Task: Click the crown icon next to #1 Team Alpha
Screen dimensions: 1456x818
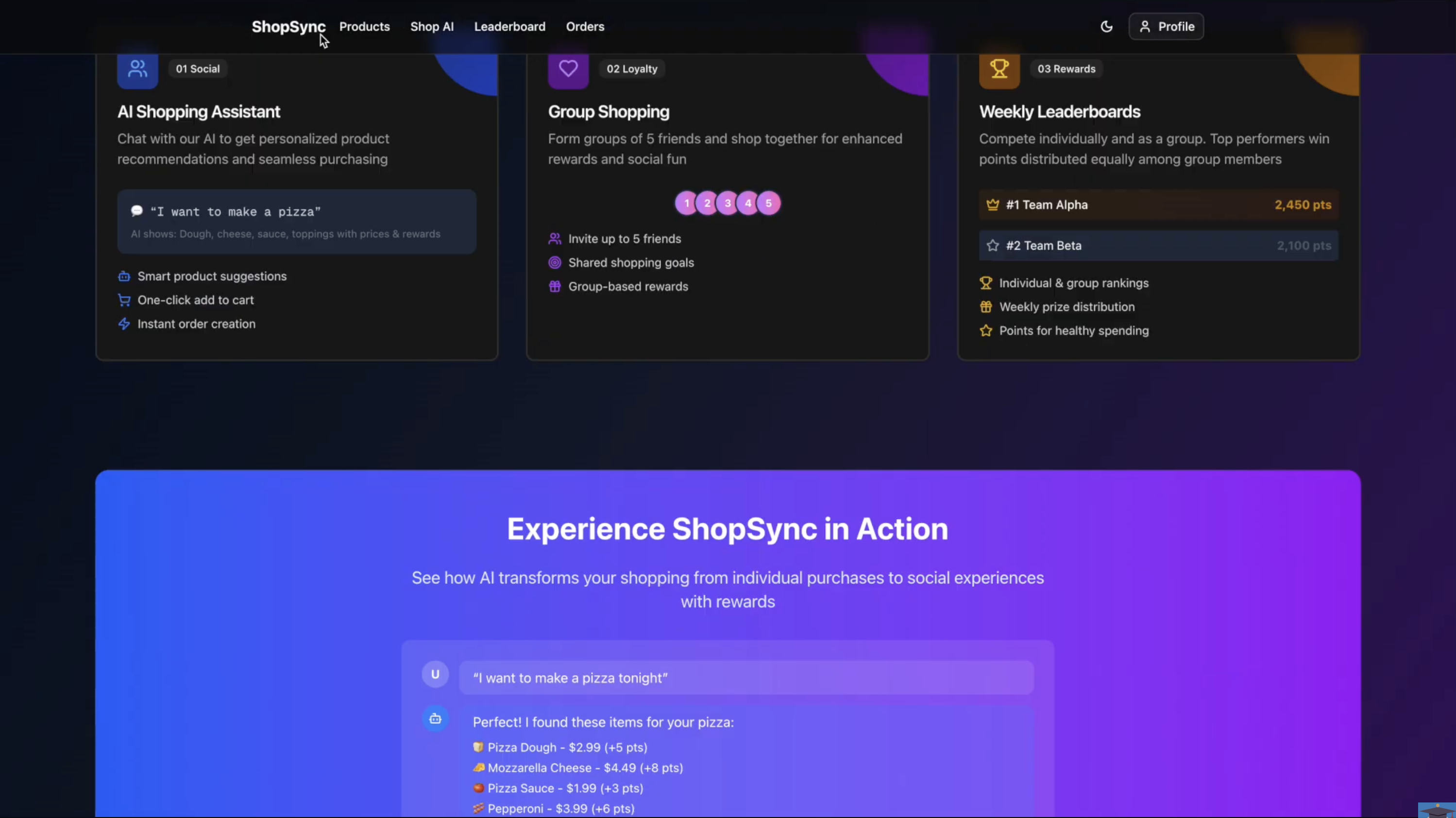Action: [x=993, y=204]
